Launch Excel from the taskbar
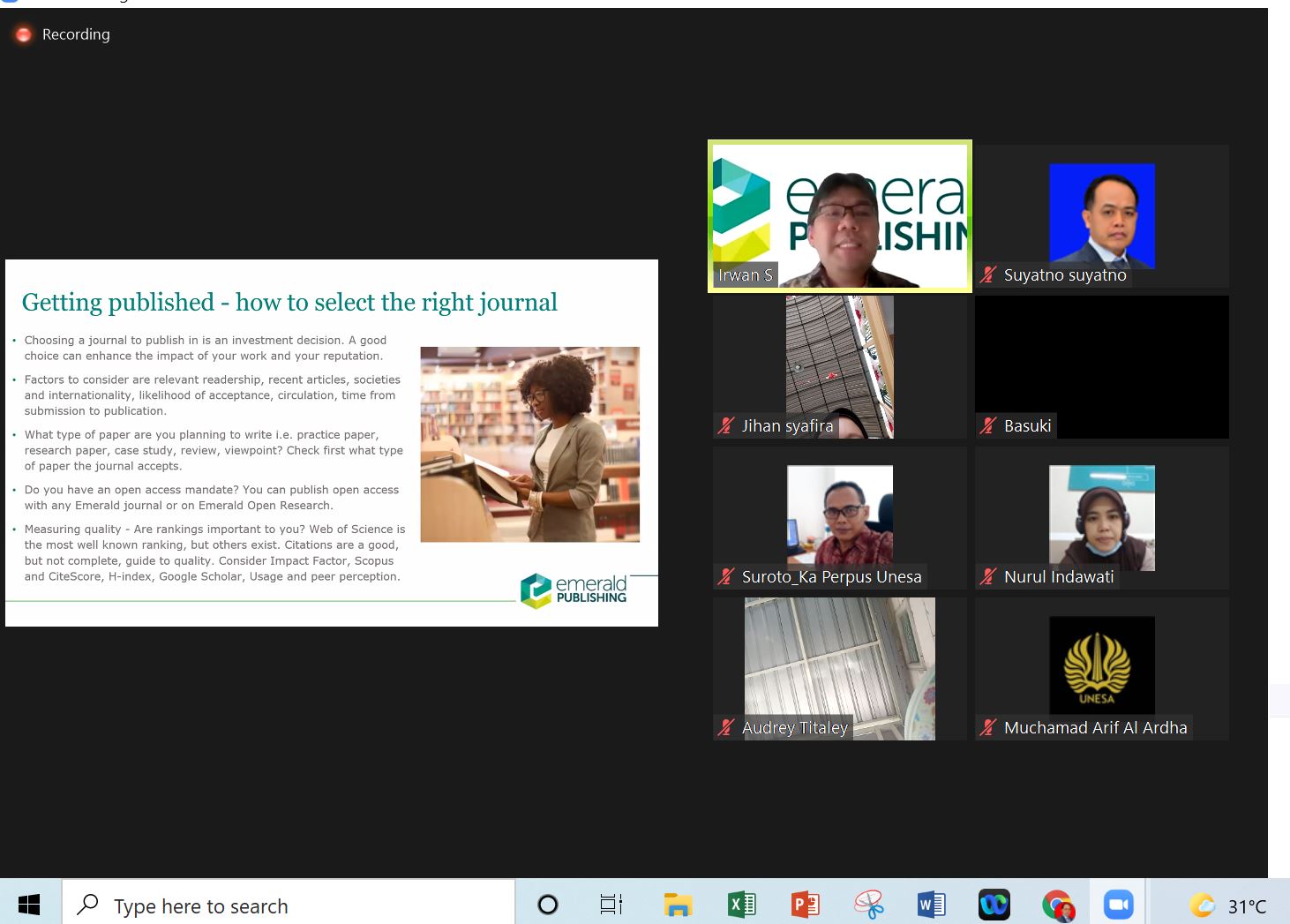This screenshot has width=1290, height=924. [x=741, y=905]
